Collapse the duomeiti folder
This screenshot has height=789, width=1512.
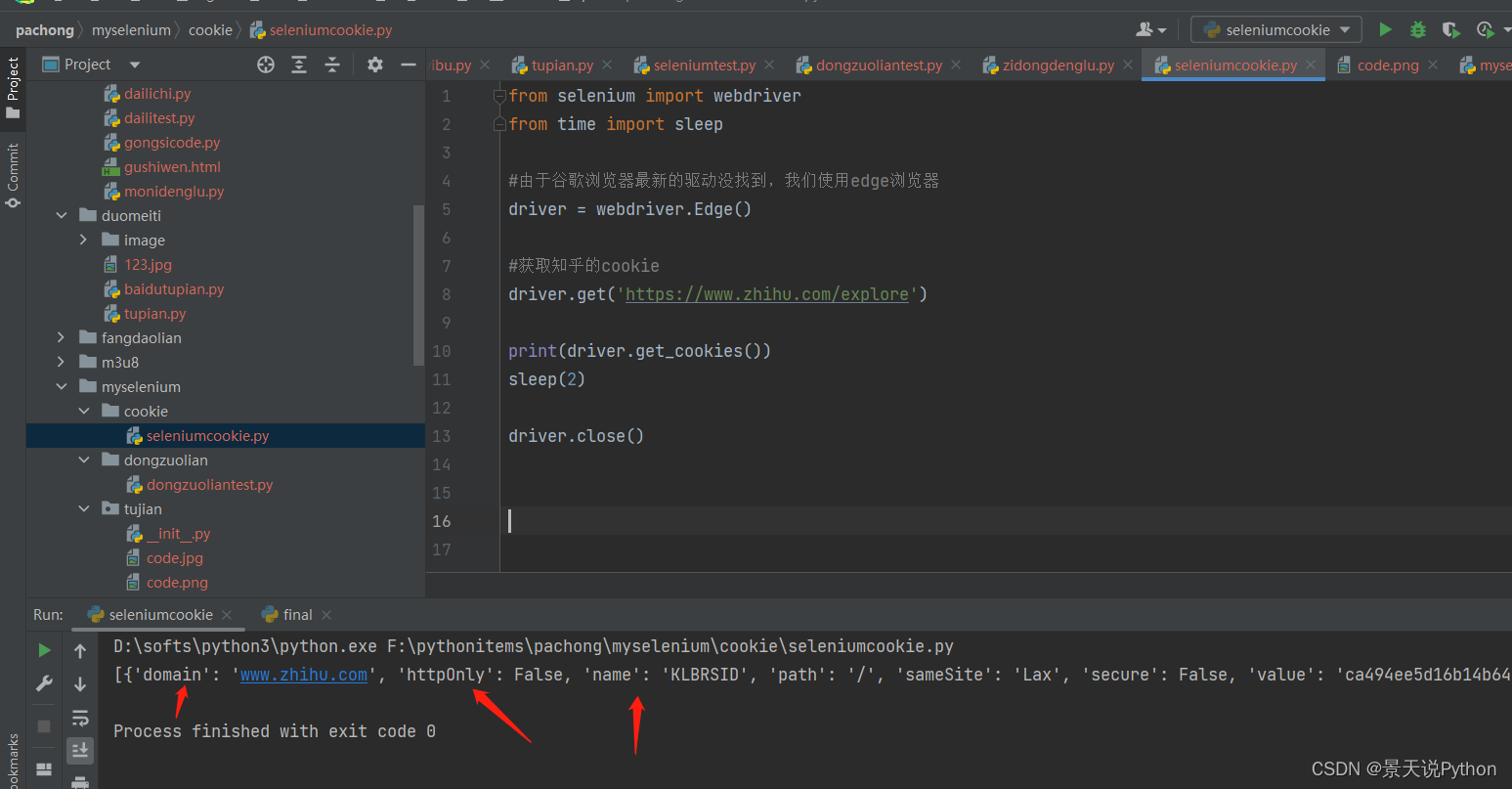[62, 216]
